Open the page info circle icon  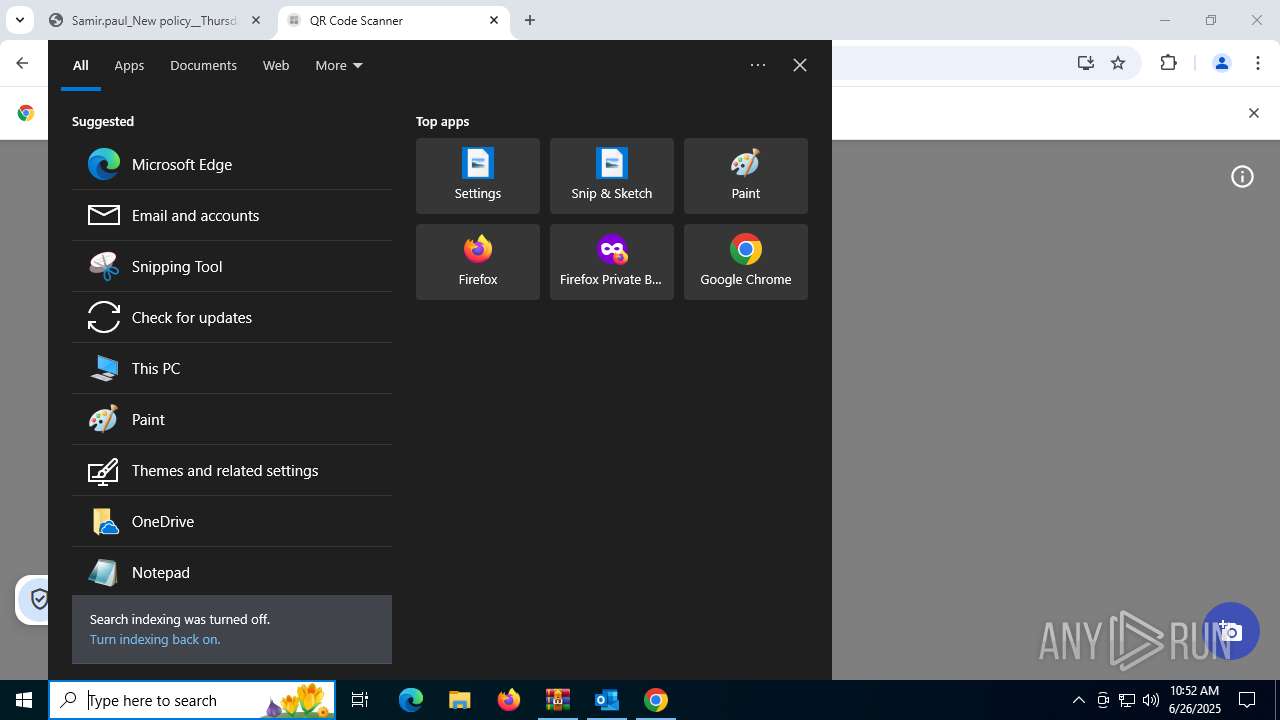point(1242,177)
